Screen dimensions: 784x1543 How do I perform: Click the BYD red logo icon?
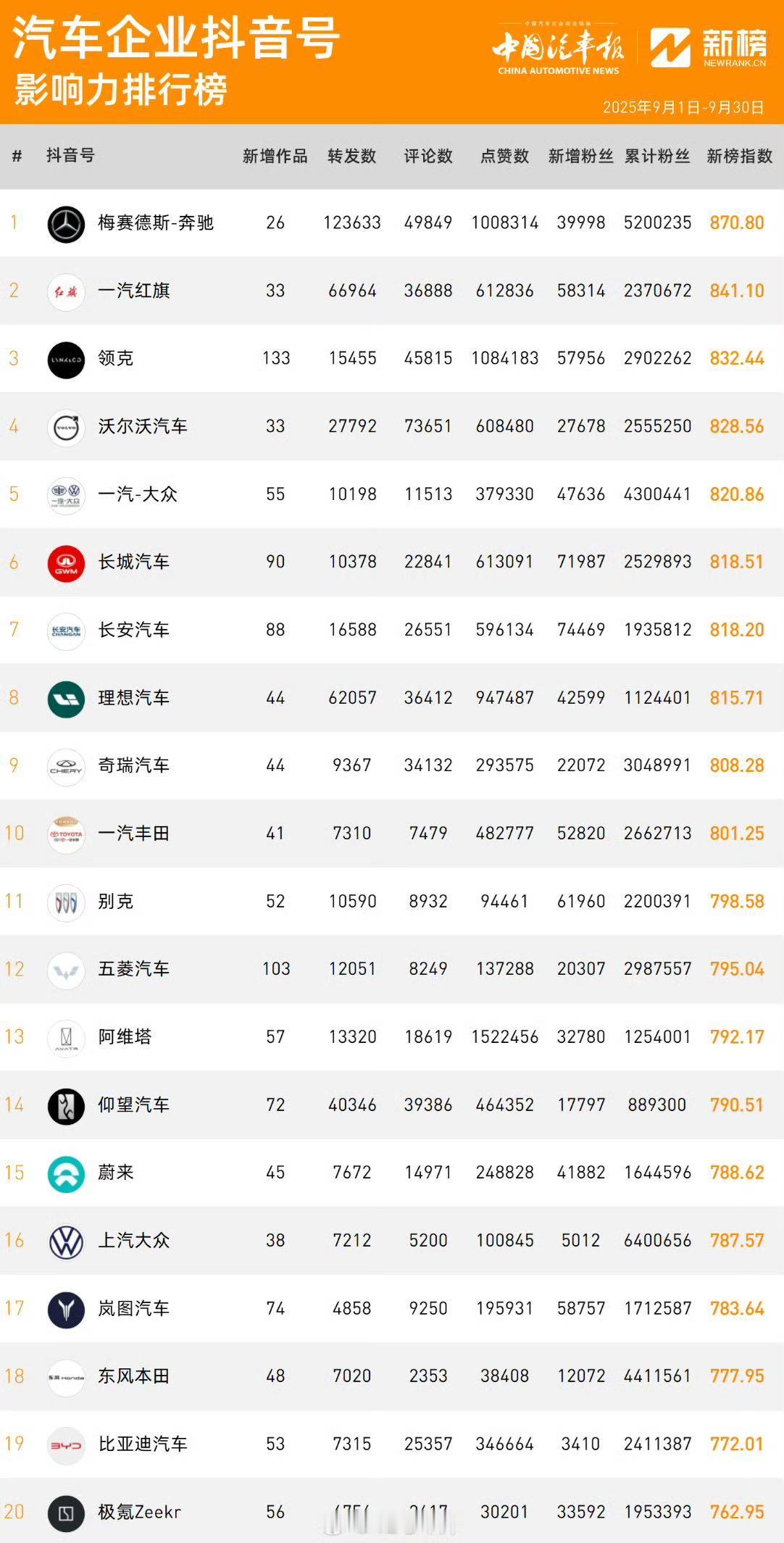click(x=66, y=1446)
